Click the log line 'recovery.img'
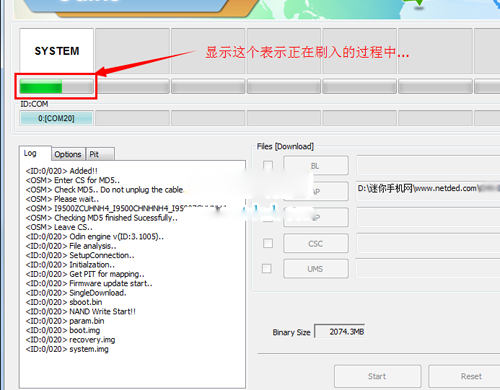This screenshot has width=500, height=390. tap(70, 340)
